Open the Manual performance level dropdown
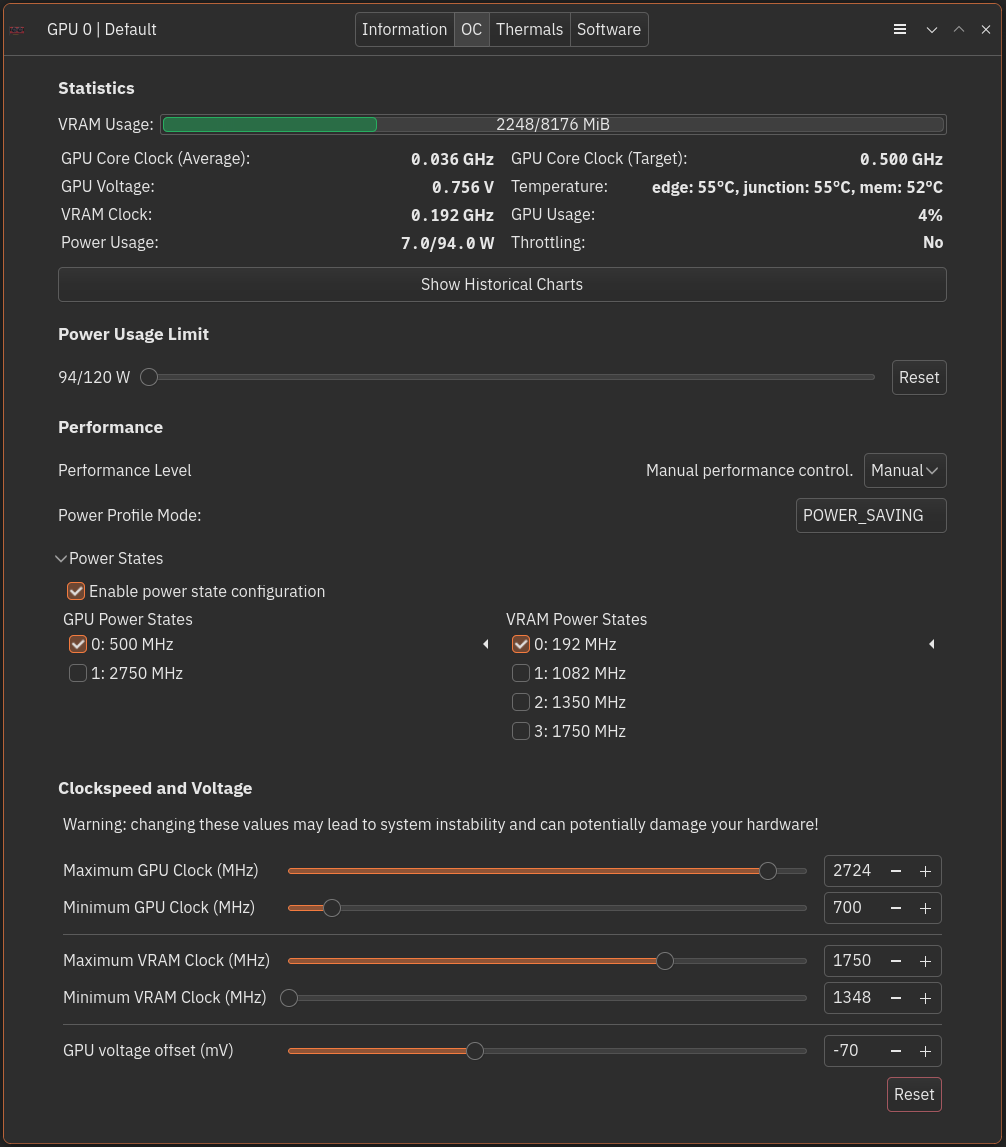Image resolution: width=1006 pixels, height=1147 pixels. 904,471
